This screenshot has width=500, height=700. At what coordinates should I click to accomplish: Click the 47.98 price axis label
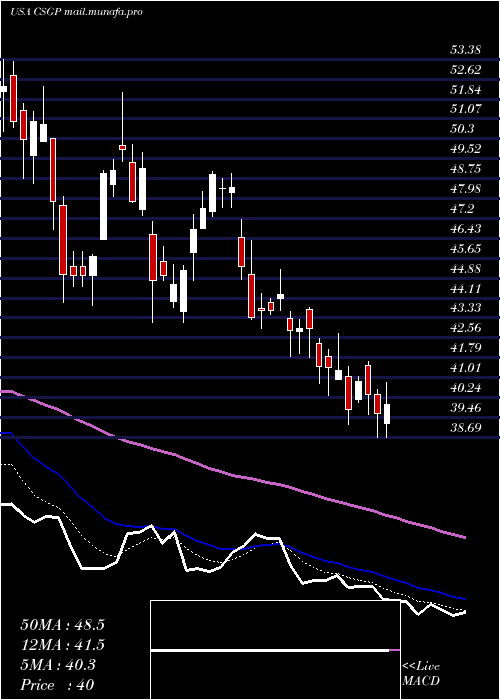pyautogui.click(x=466, y=188)
